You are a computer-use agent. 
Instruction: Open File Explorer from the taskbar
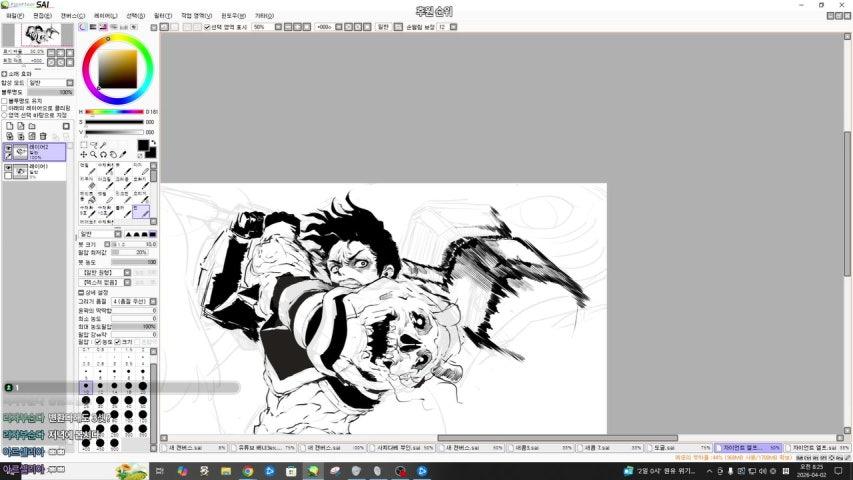tap(226, 471)
